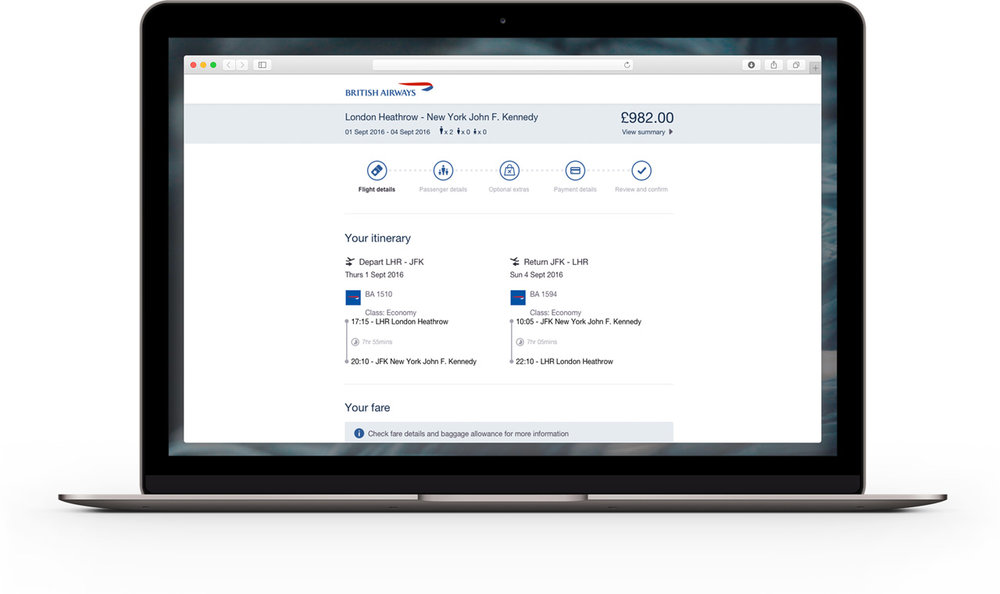This screenshot has width=1000, height=594.
Task: Click the middle (child) passenger count icon in the header
Action: pyautogui.click(x=459, y=131)
